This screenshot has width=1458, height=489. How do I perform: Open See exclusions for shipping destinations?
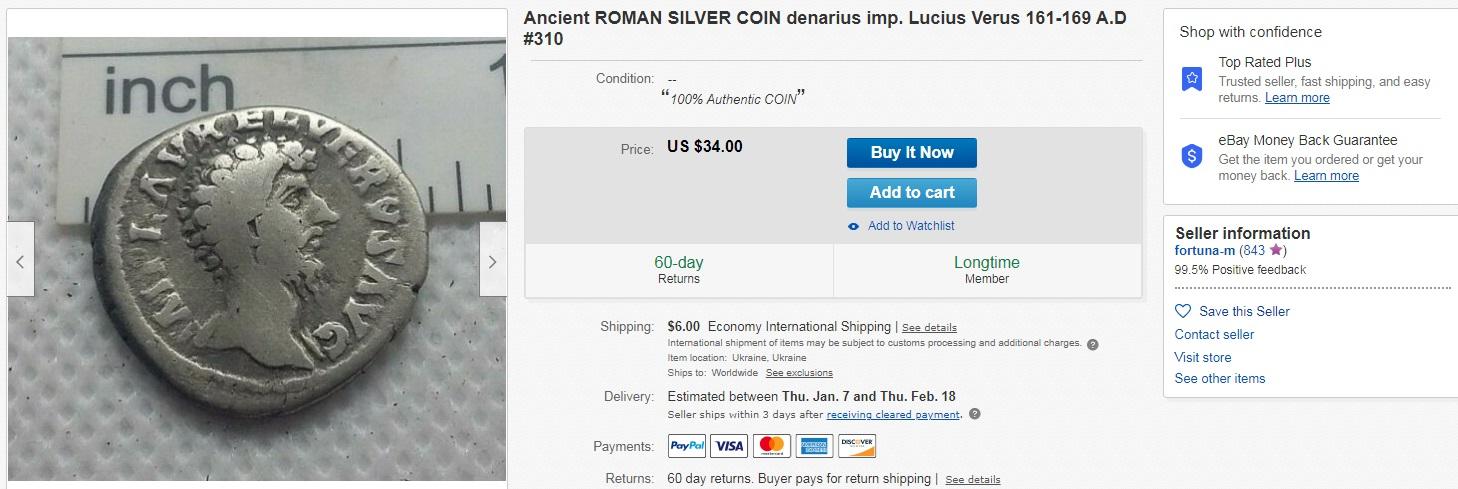point(799,373)
